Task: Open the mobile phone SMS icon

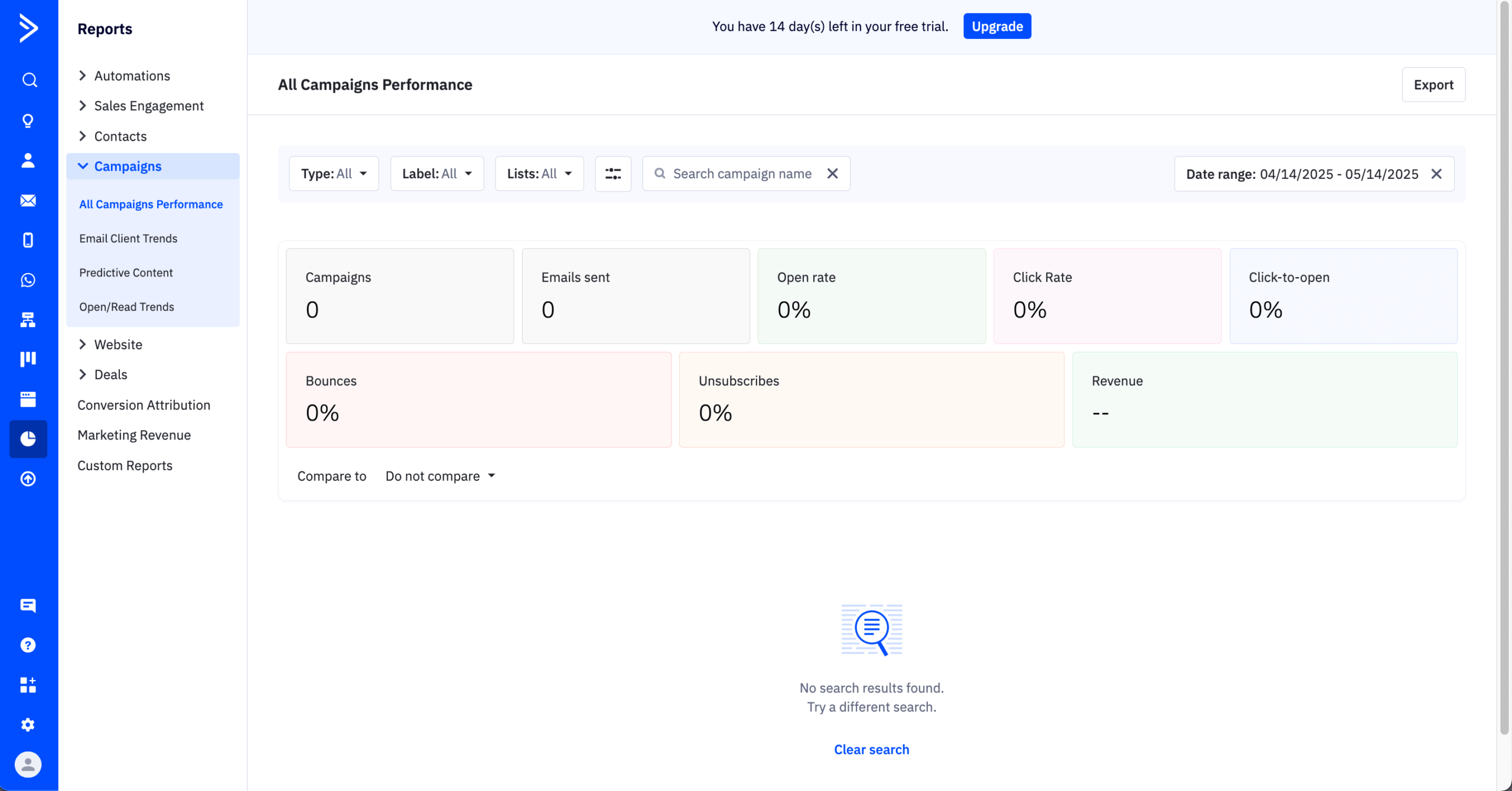Action: [28, 240]
